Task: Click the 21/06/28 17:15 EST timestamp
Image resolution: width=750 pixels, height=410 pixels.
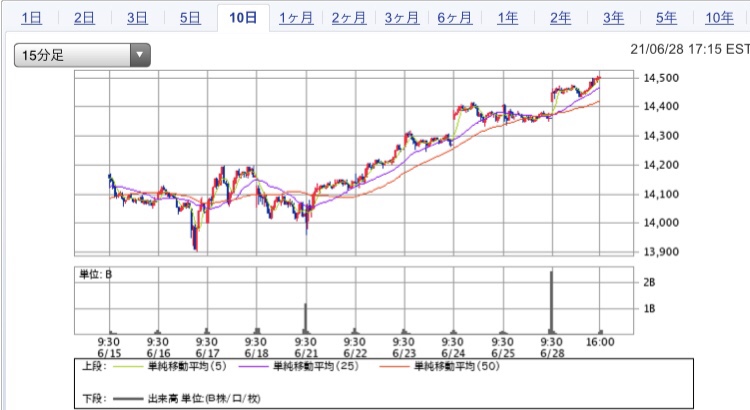Action: pos(690,49)
